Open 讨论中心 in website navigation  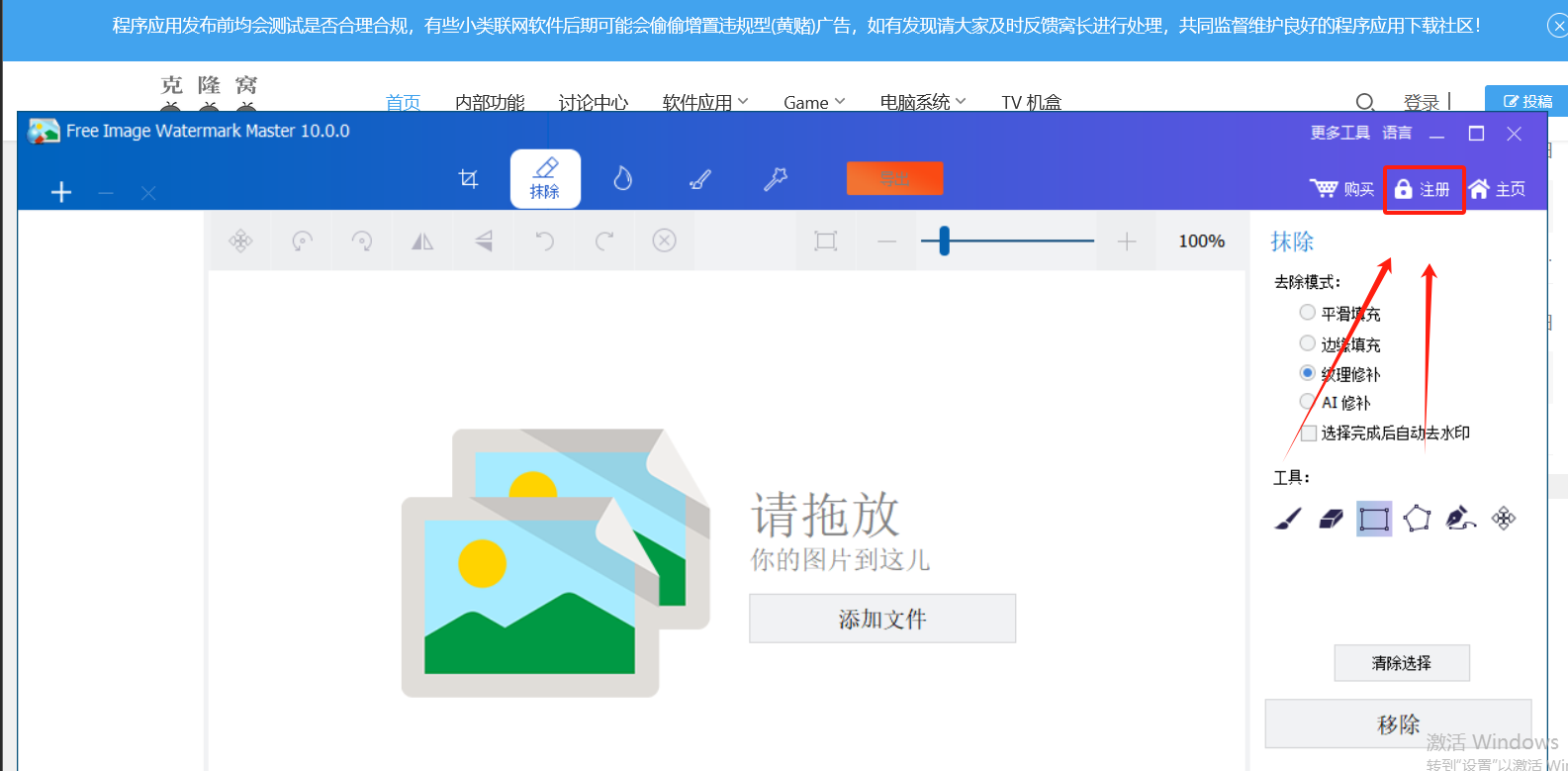594,102
